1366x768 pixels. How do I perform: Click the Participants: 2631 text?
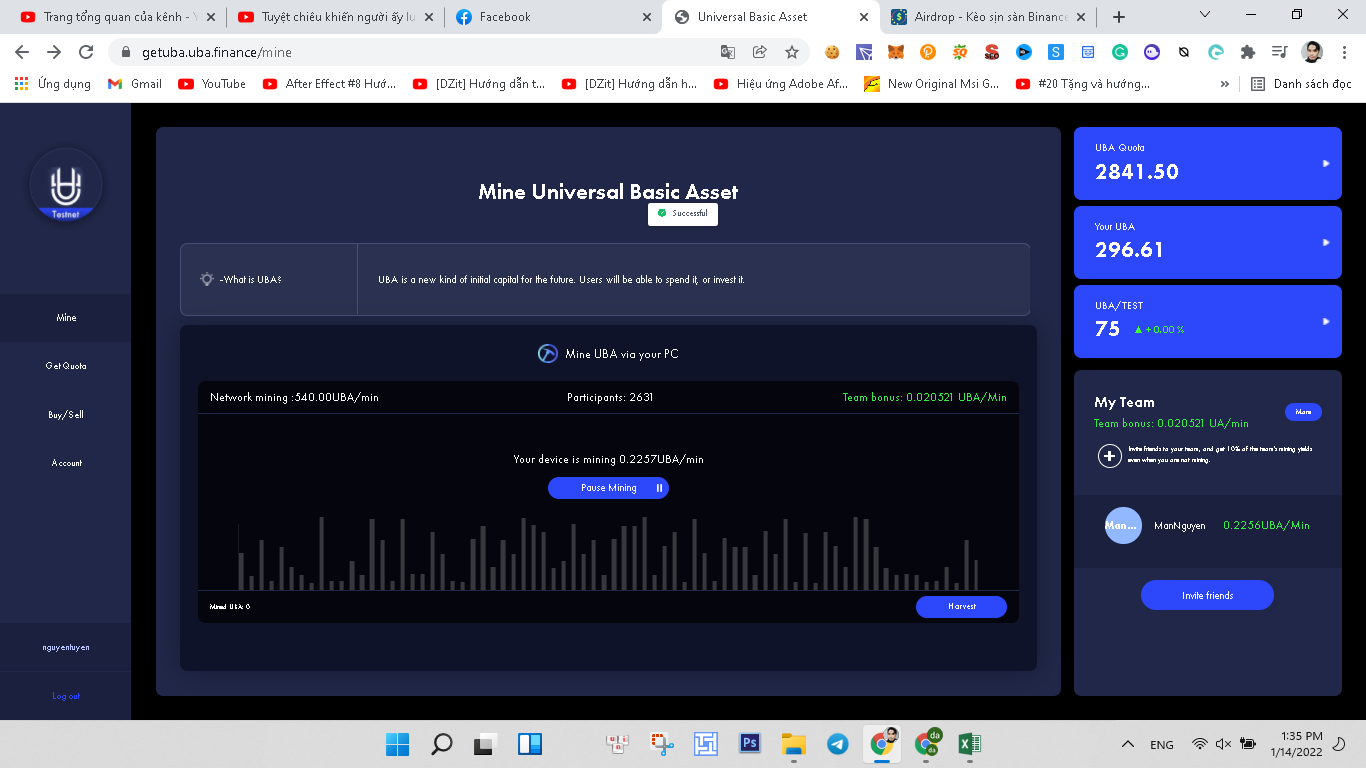610,397
